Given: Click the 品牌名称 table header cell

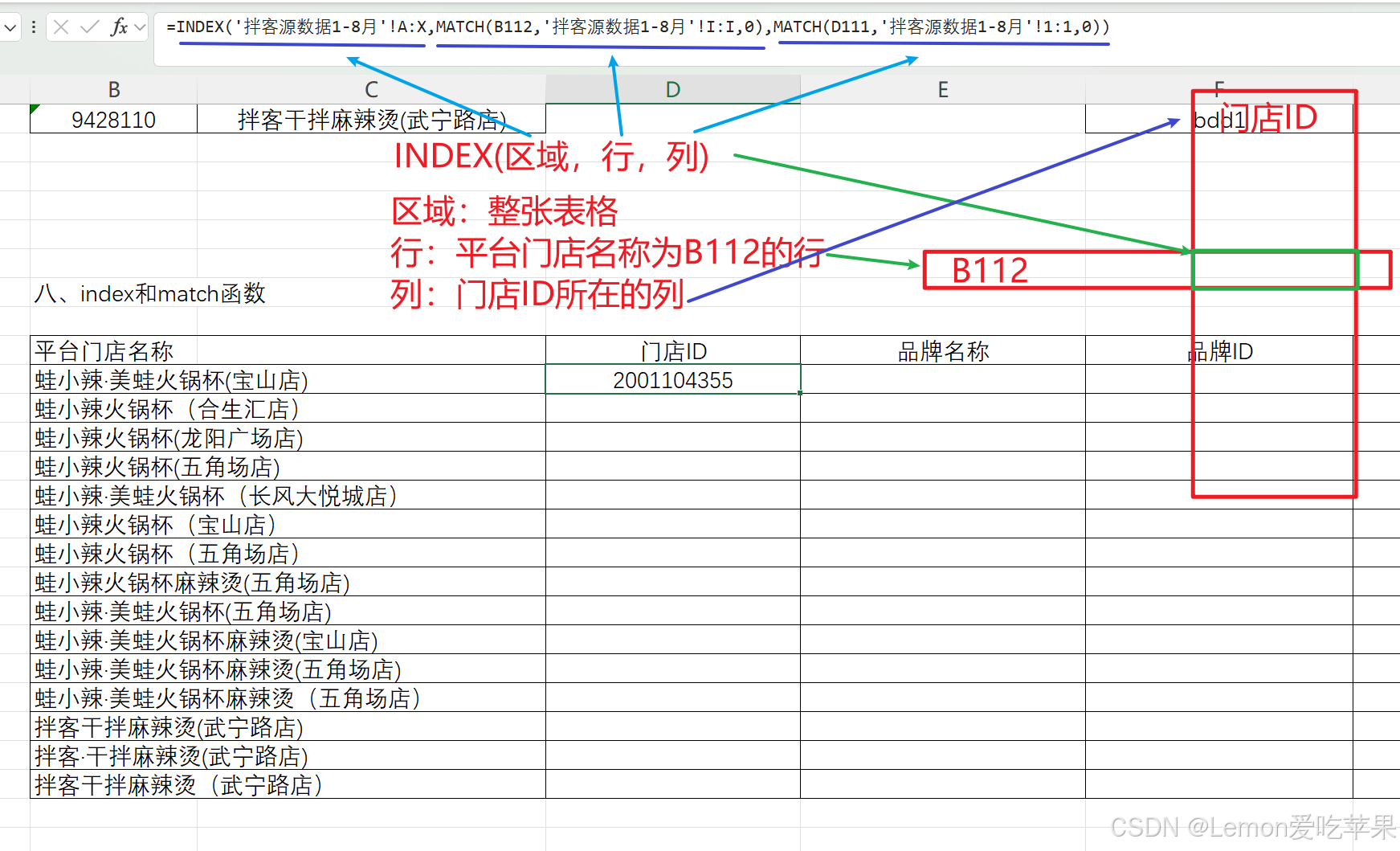Looking at the screenshot, I should pyautogui.click(x=943, y=350).
